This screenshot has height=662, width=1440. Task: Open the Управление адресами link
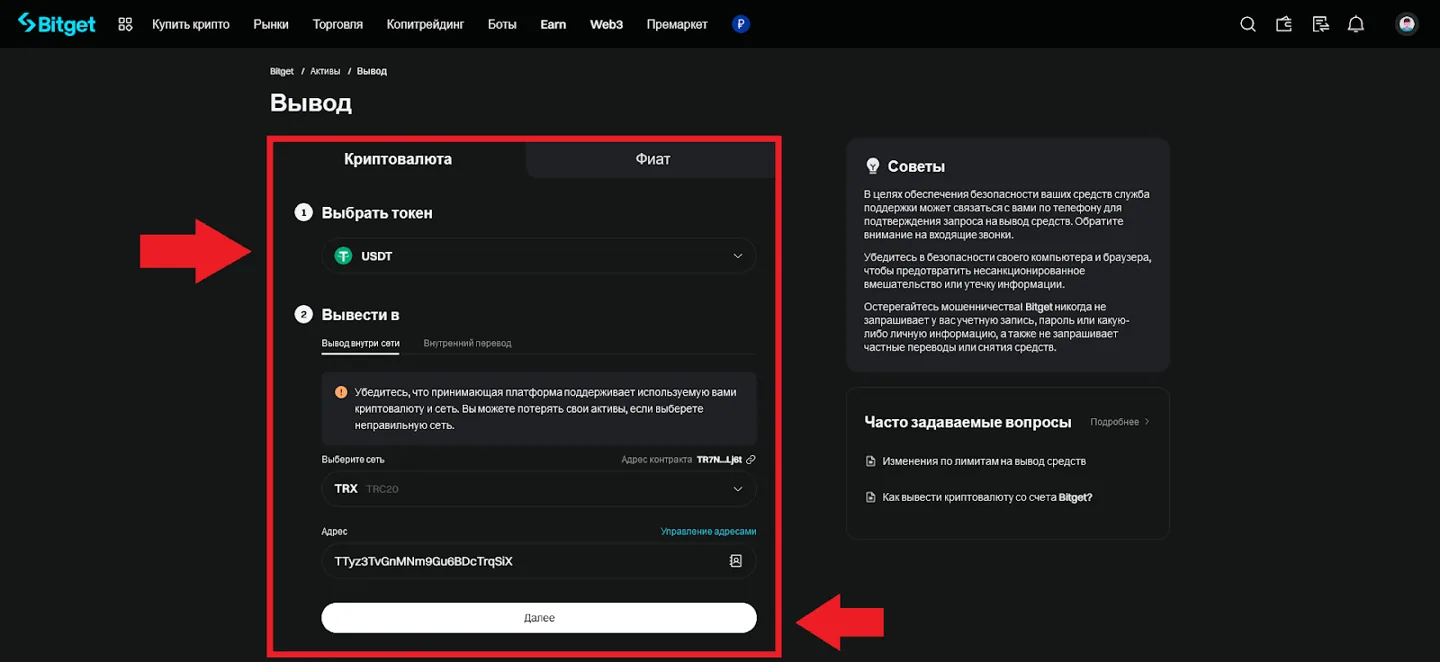[x=708, y=532]
